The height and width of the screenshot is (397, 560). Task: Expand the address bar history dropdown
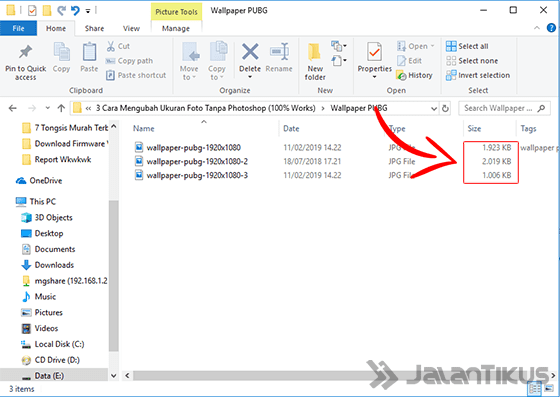(434, 109)
